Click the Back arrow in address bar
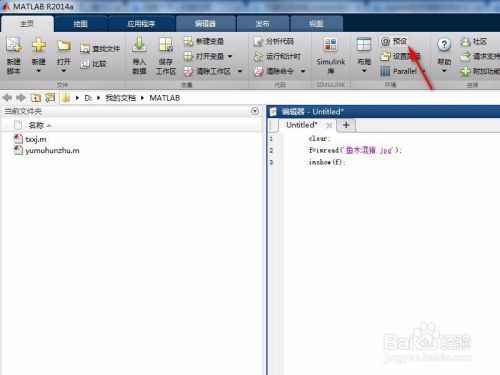The image size is (500, 375). (x=7, y=98)
